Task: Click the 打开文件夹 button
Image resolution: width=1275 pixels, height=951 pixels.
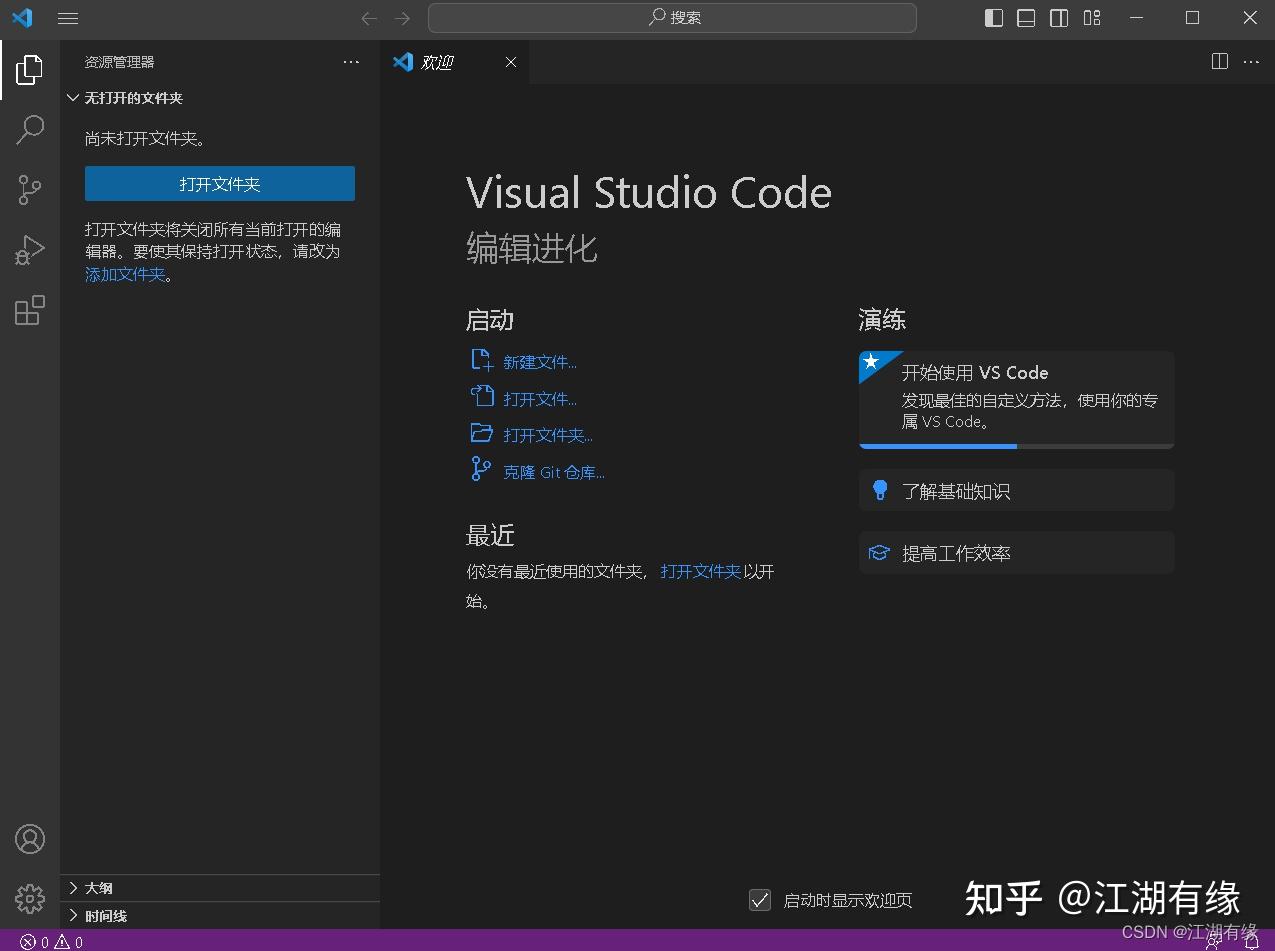Action: 219,183
